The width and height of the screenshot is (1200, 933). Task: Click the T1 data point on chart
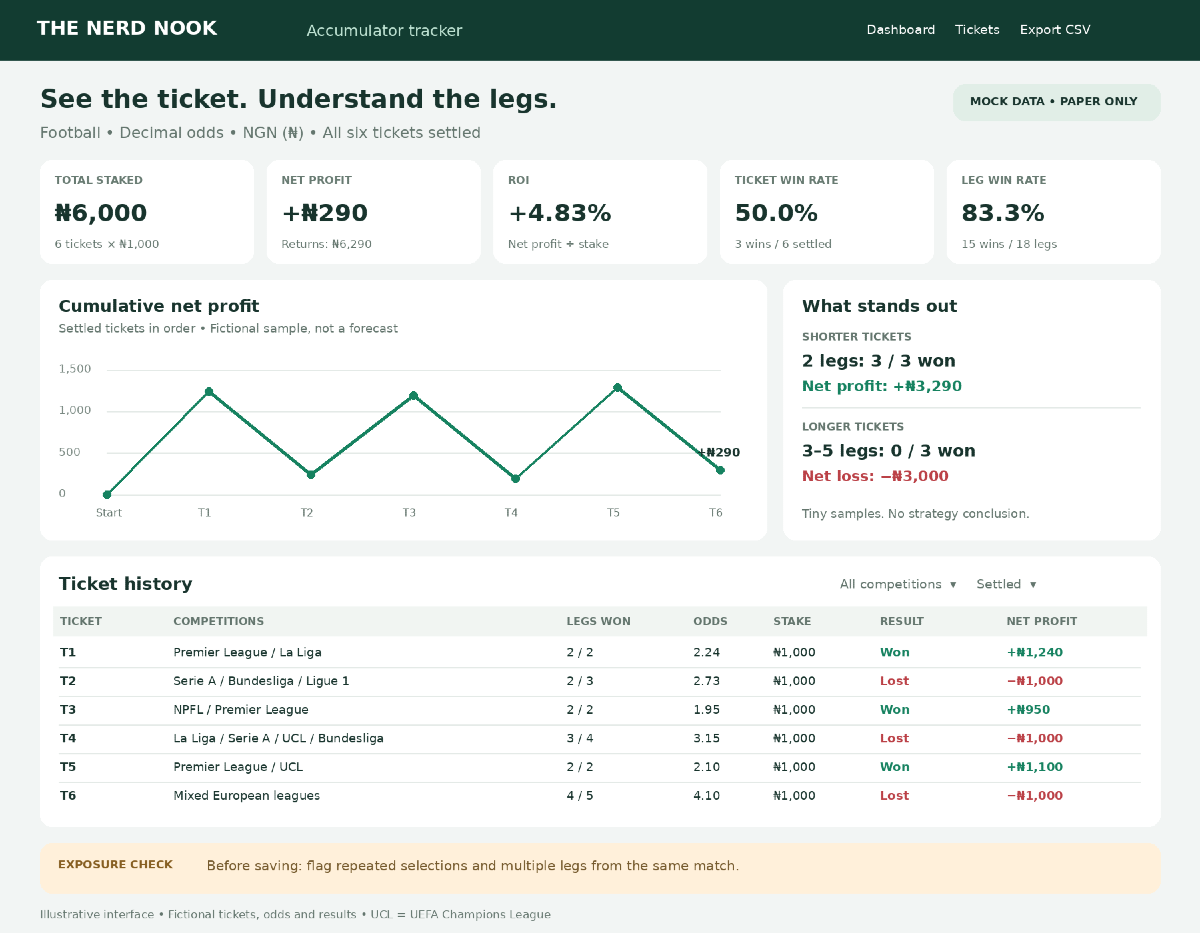[x=209, y=391]
